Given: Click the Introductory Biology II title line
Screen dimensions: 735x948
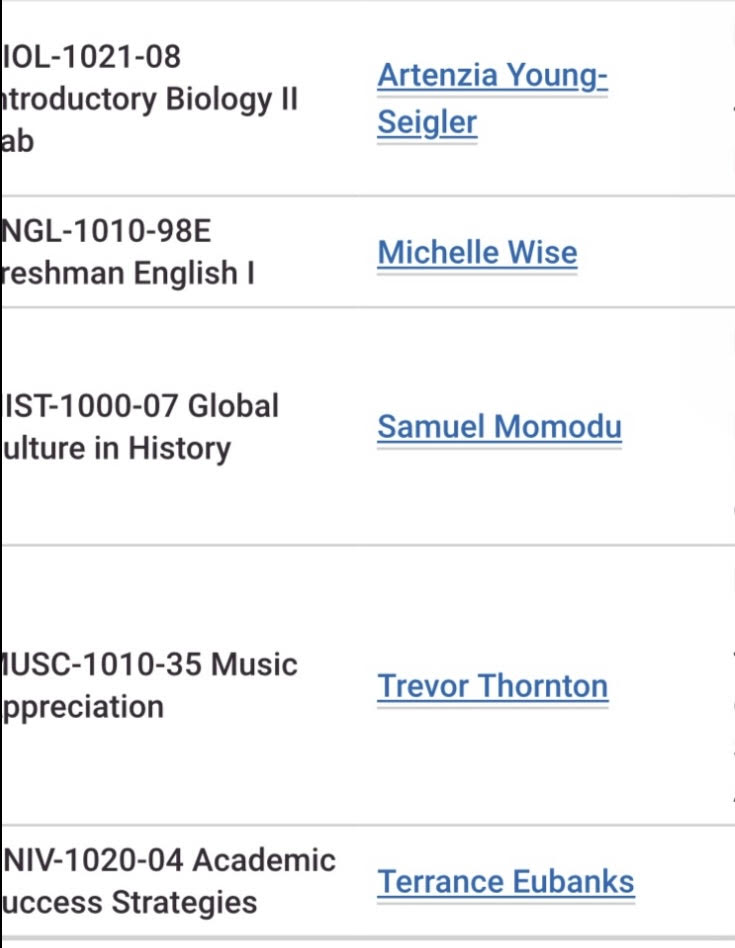Looking at the screenshot, I should pyautogui.click(x=150, y=100).
